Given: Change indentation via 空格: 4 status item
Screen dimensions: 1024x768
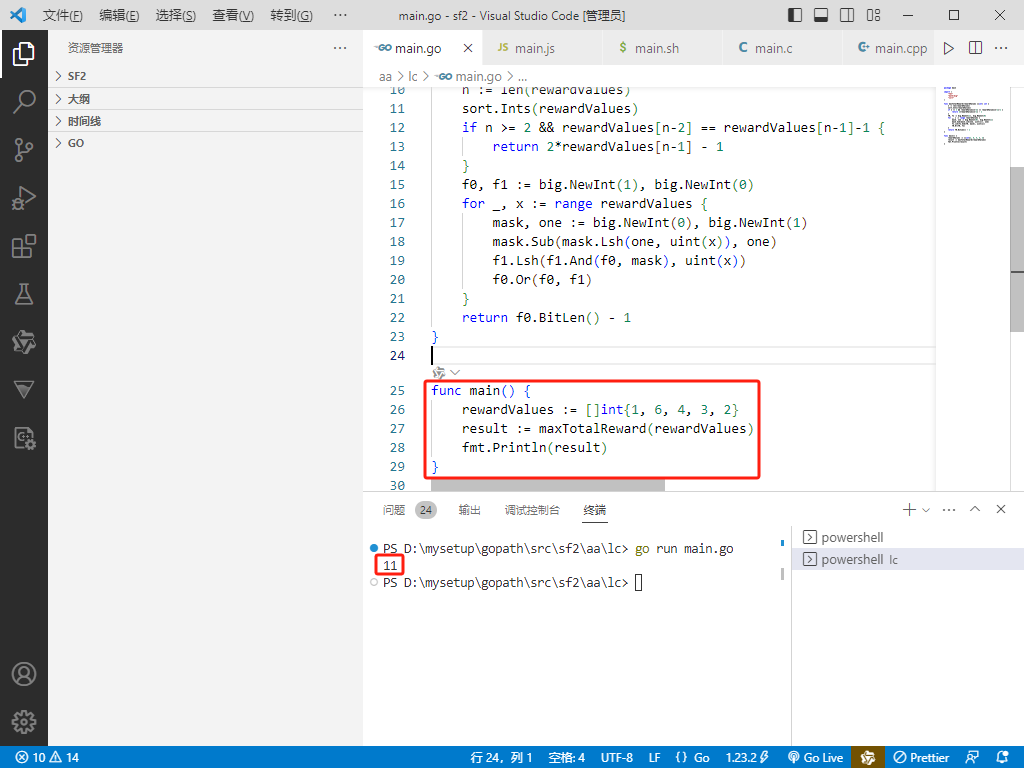Looking at the screenshot, I should [567, 758].
